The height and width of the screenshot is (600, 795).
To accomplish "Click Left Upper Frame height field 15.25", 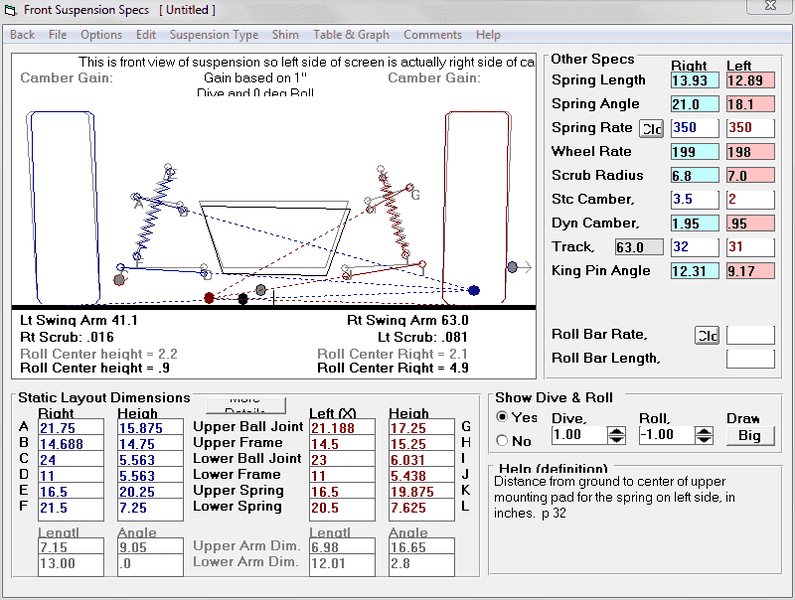I will point(421,444).
